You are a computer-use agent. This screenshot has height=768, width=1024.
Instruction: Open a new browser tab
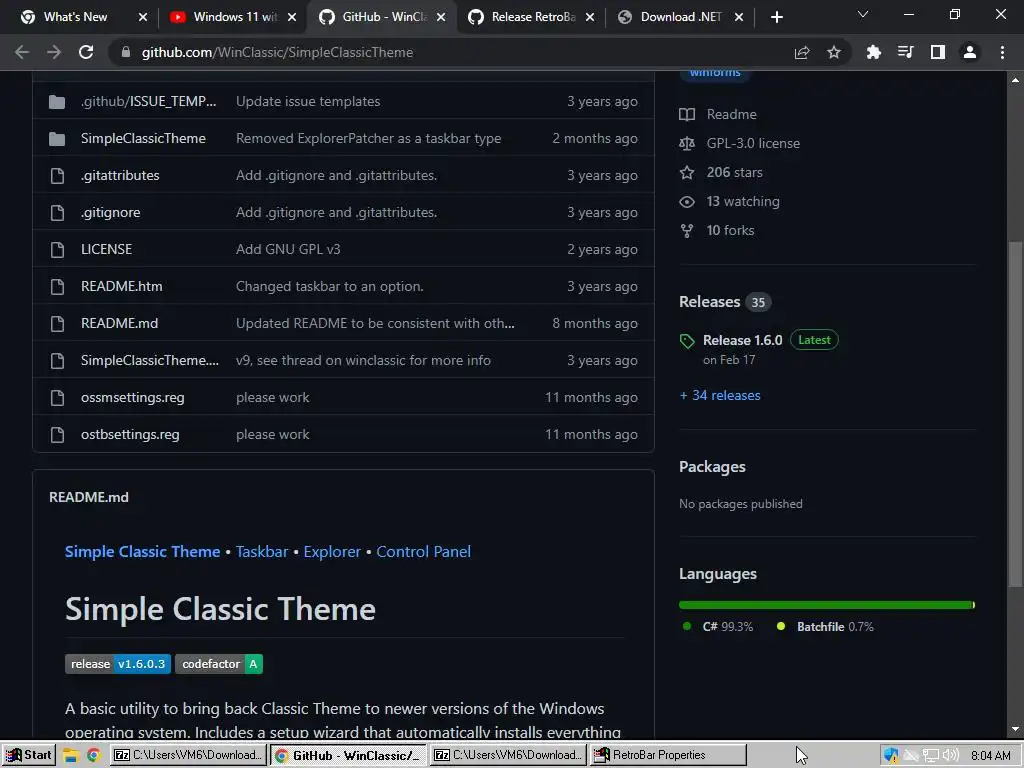[x=776, y=17]
